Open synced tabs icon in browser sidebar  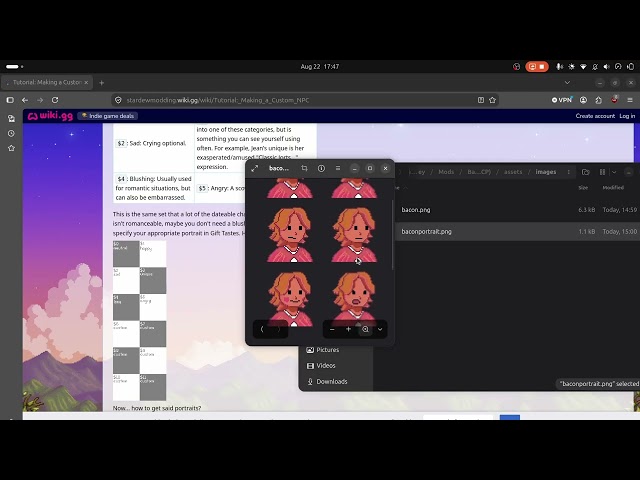click(11, 118)
